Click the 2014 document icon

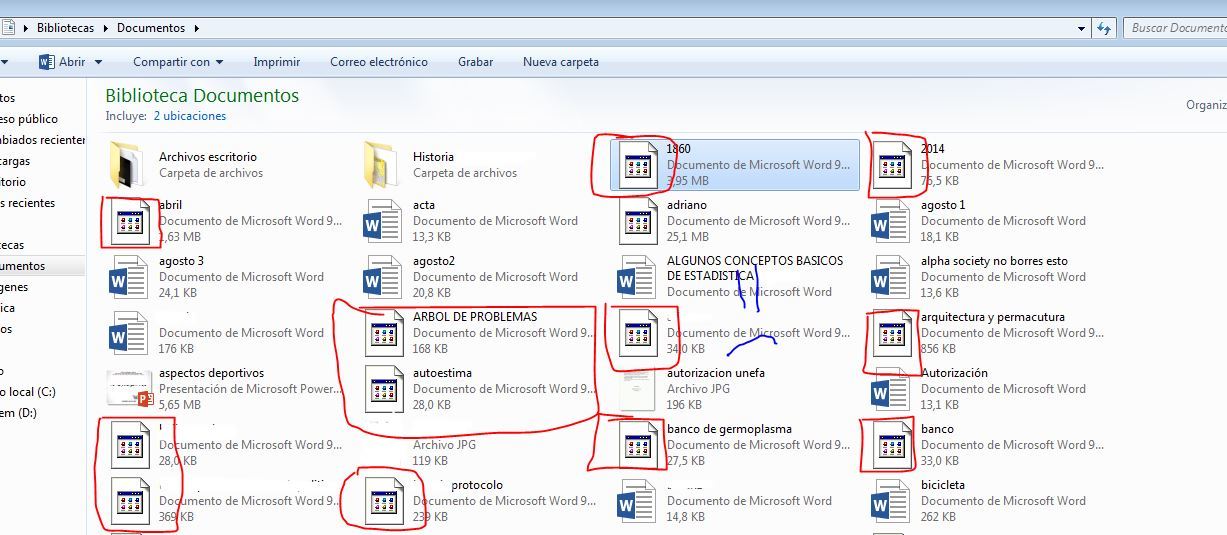(x=891, y=165)
